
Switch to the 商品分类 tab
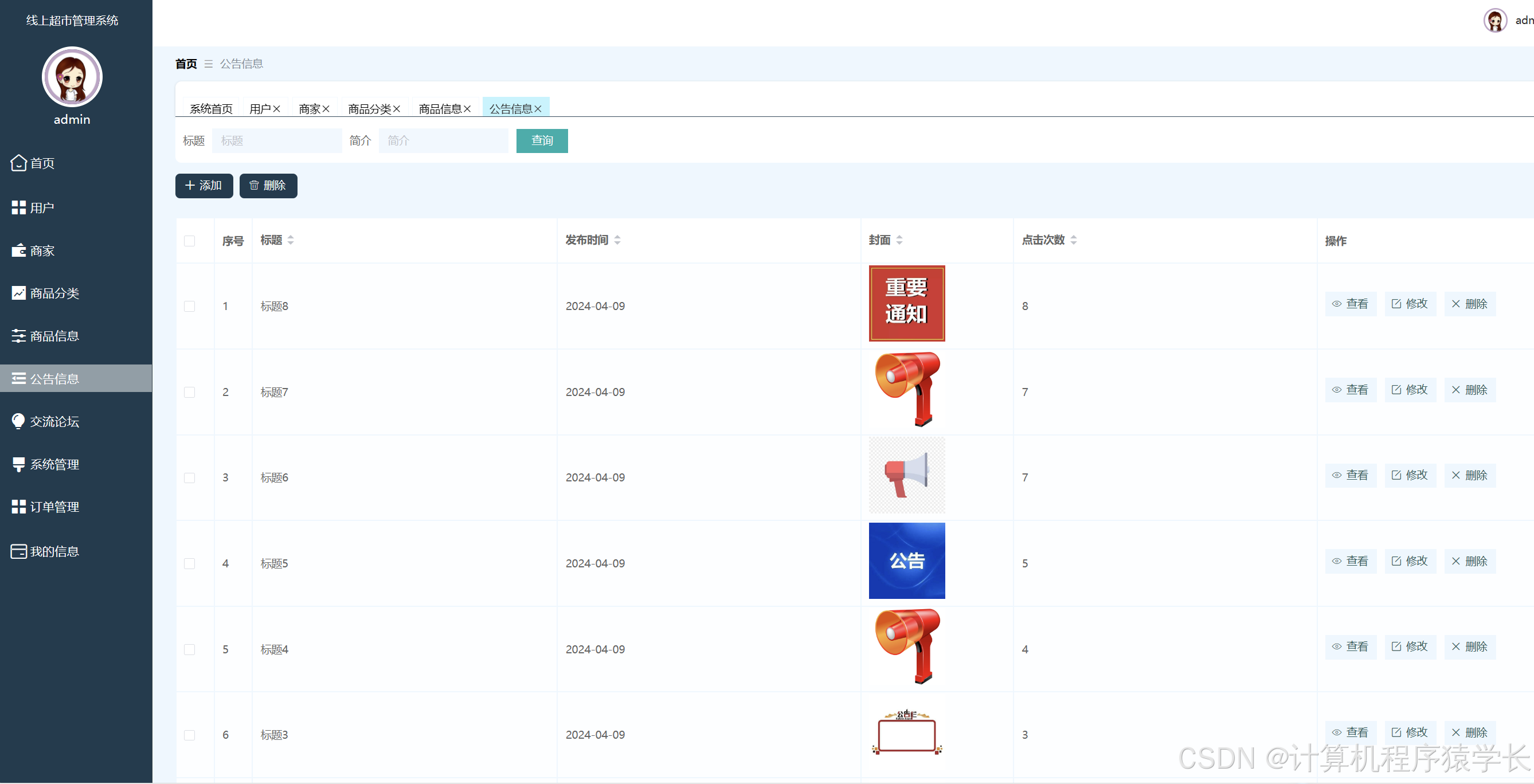tap(369, 109)
